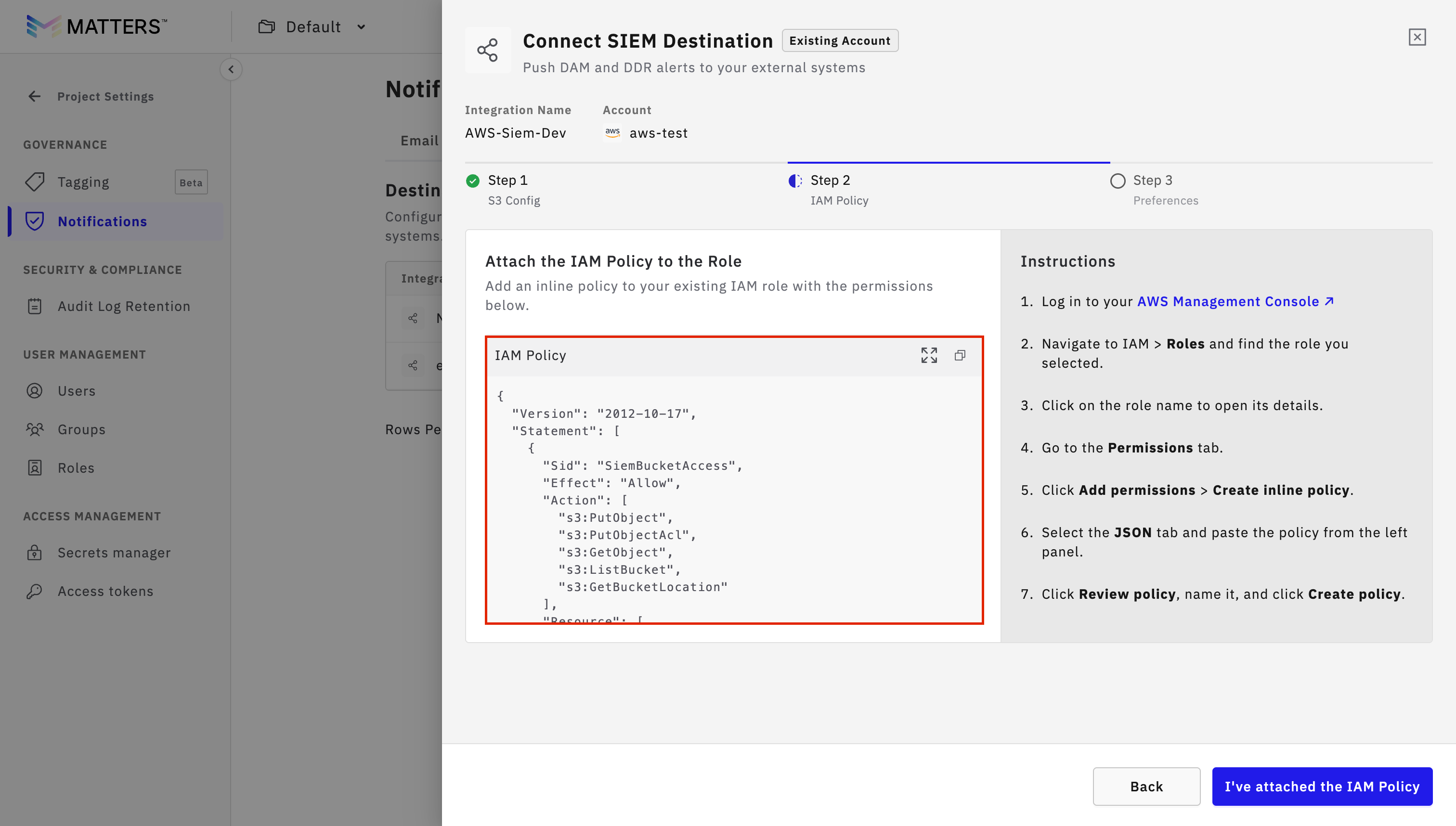Expand the IAM Policy code view
This screenshot has width=1456, height=826.
929,355
